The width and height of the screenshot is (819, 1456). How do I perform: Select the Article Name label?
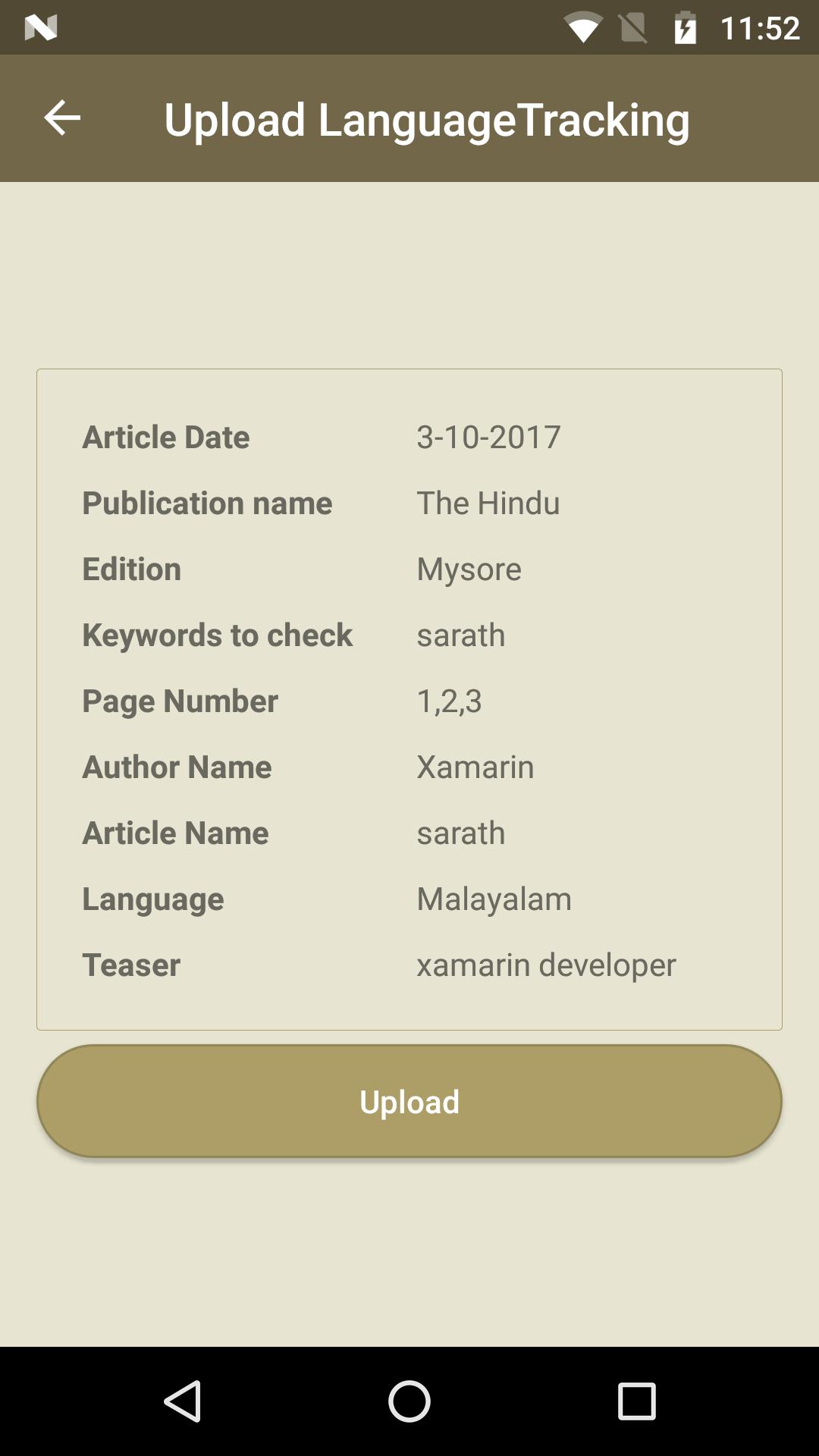176,833
